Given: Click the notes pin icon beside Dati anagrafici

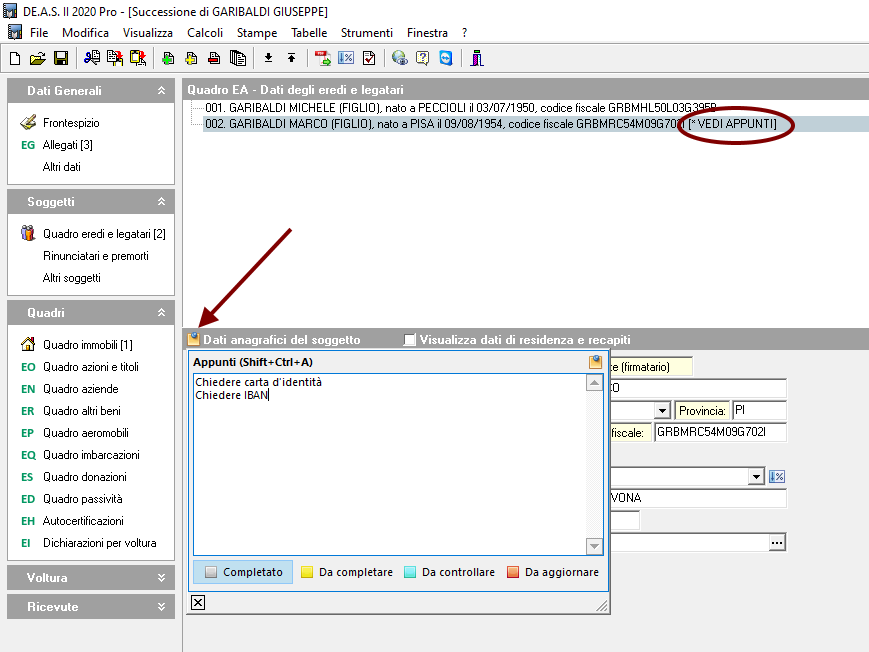Looking at the screenshot, I should tap(194, 339).
